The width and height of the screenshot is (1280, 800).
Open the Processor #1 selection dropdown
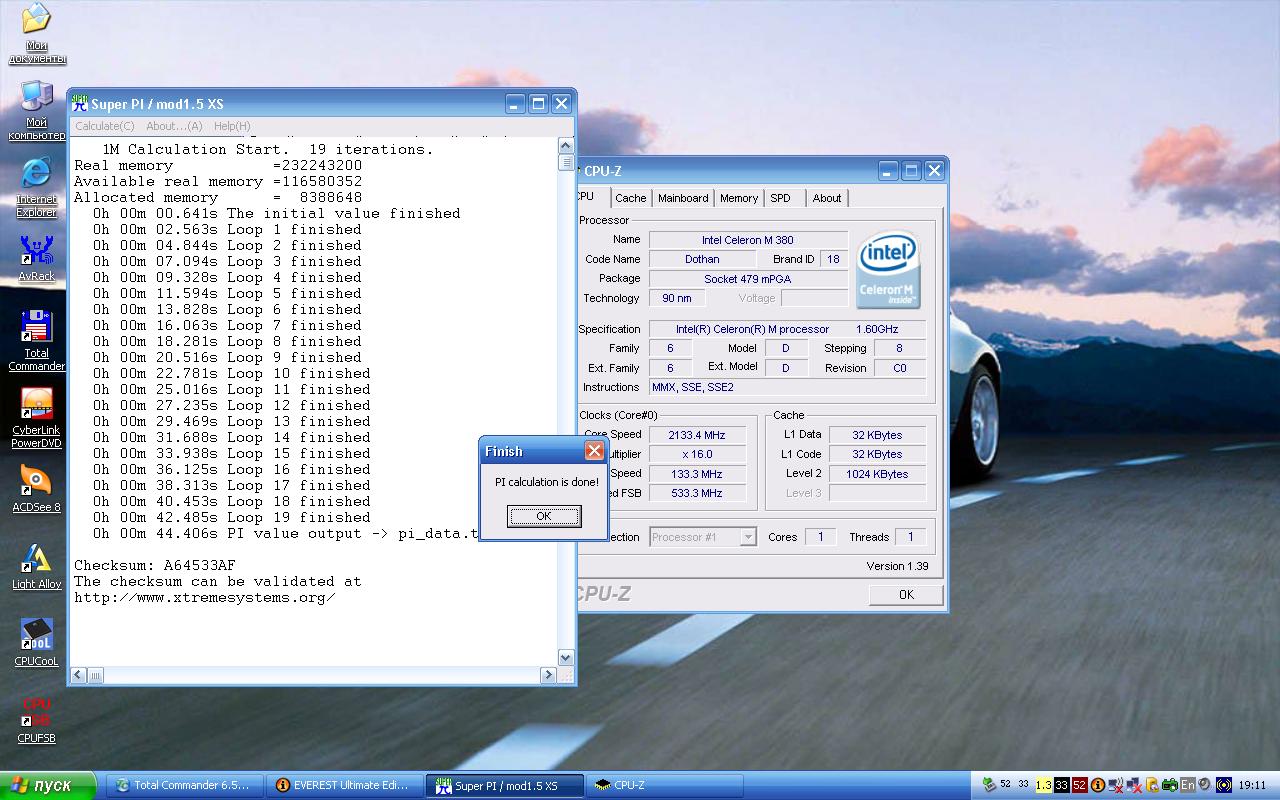pos(702,537)
